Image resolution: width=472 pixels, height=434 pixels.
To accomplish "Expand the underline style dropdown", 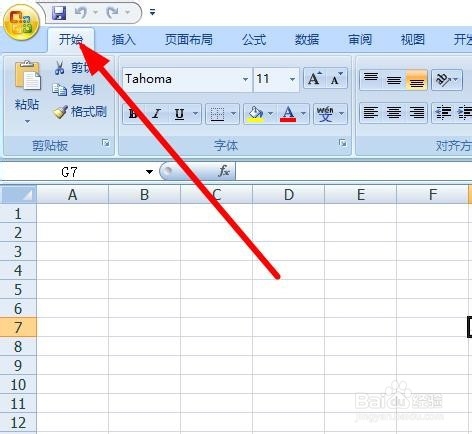I will point(196,114).
